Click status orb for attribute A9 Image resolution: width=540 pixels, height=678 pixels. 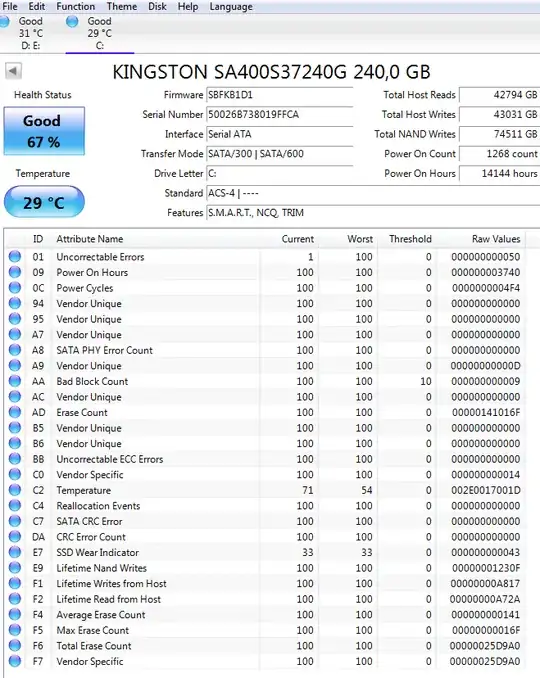(15, 365)
